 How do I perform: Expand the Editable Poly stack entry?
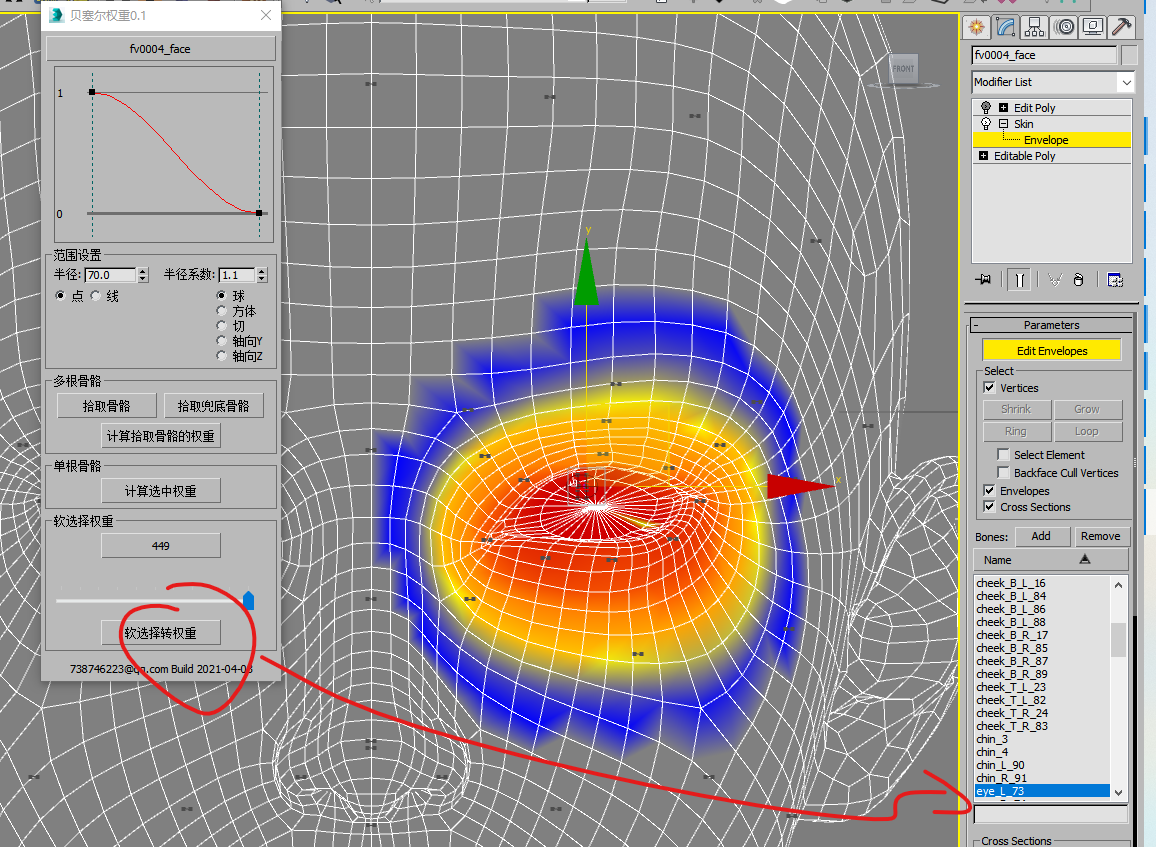tap(983, 156)
